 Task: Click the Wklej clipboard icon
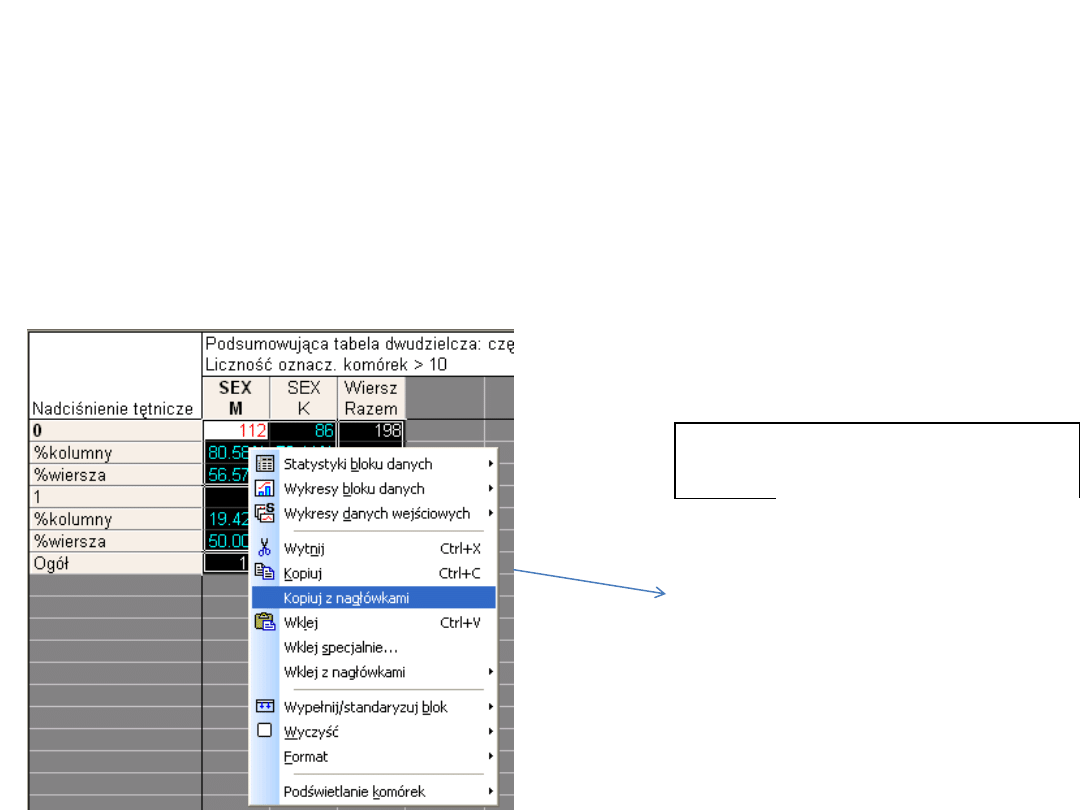[x=265, y=622]
